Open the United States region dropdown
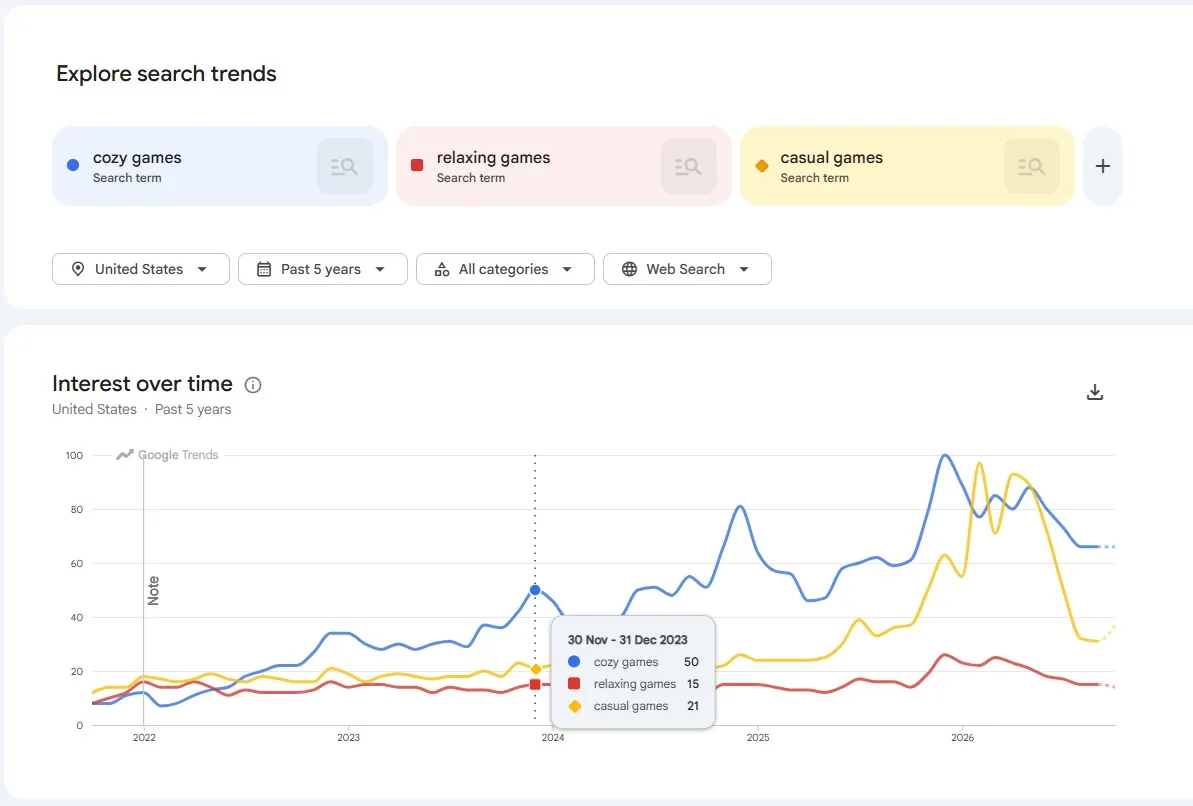The image size is (1193, 806). point(141,269)
